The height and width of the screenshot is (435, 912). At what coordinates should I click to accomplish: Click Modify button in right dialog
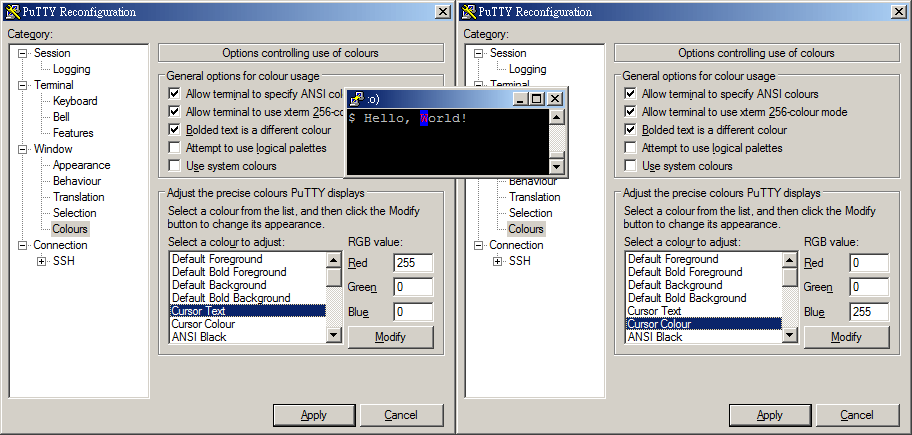point(846,337)
